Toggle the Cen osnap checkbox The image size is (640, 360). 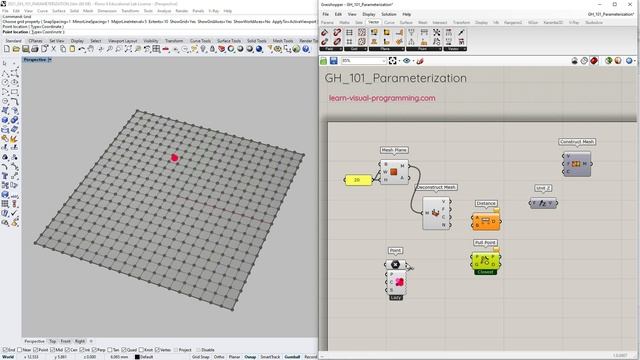[x=67, y=350]
